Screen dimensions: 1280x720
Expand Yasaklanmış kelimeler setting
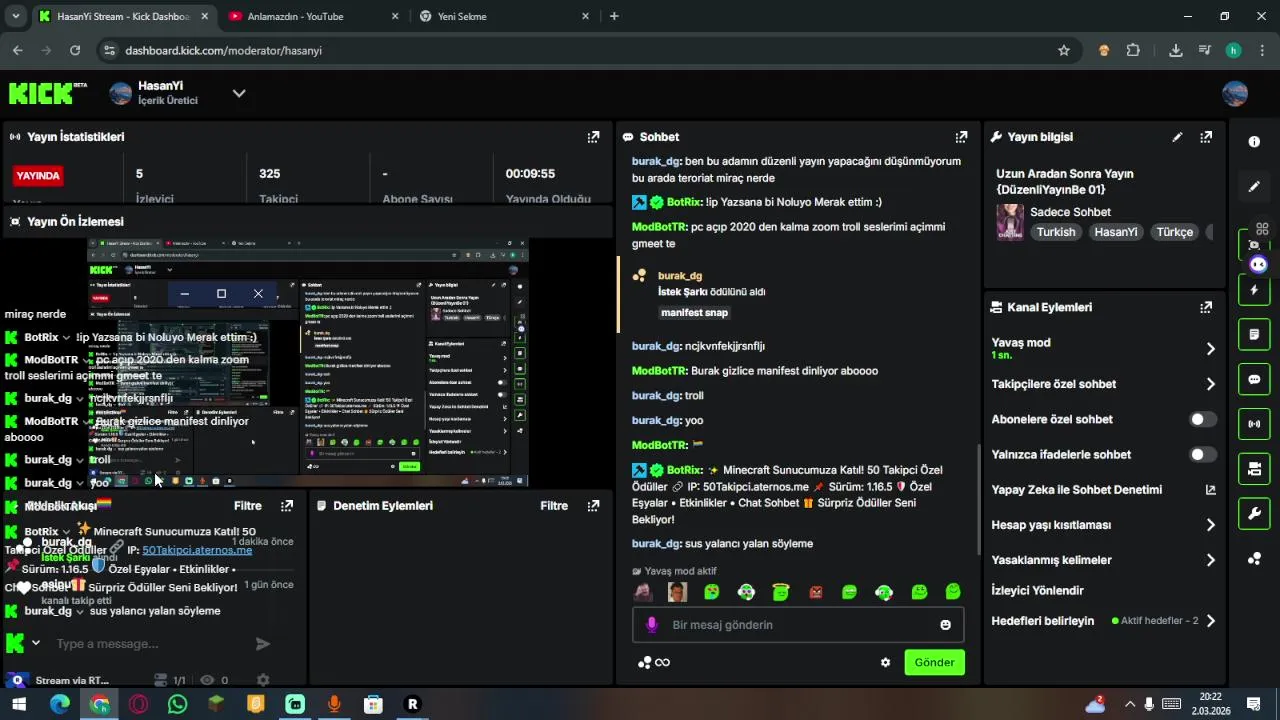(x=1210, y=560)
